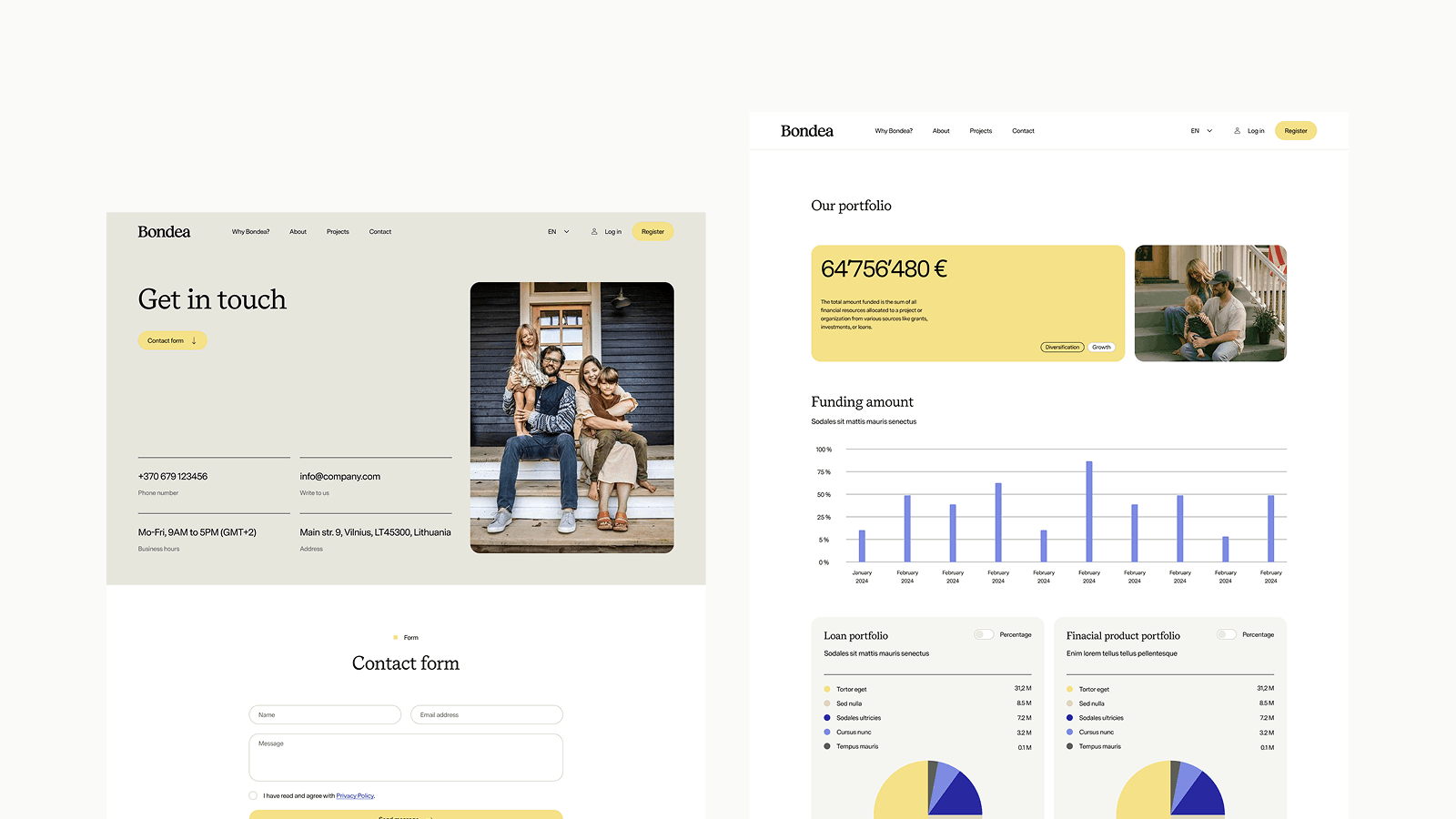1456x819 pixels.
Task: Click down arrow icon in Contact form button
Action: point(194,340)
